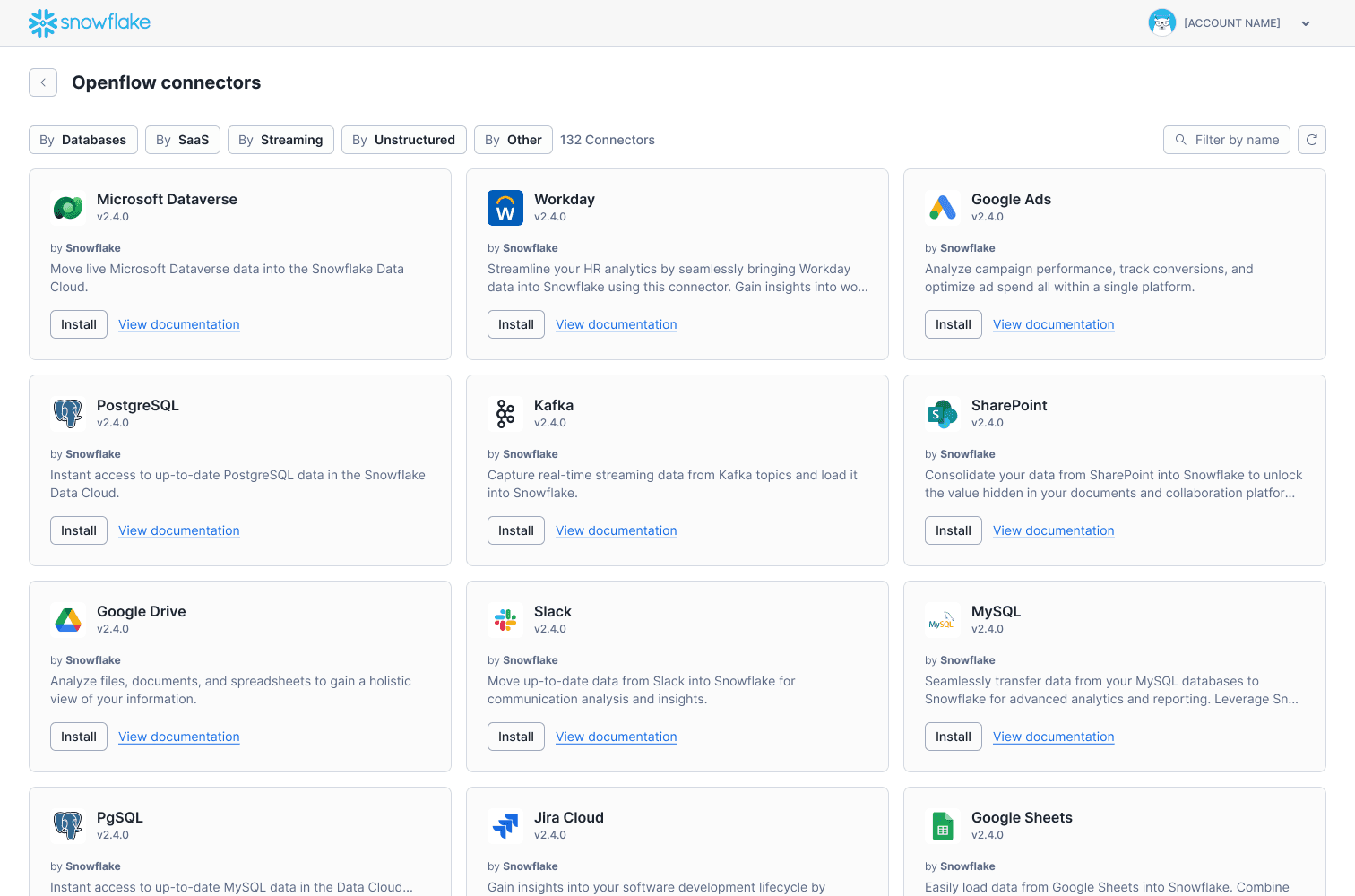The width and height of the screenshot is (1355, 896).
Task: Filter connectors By SaaS
Action: click(x=183, y=140)
